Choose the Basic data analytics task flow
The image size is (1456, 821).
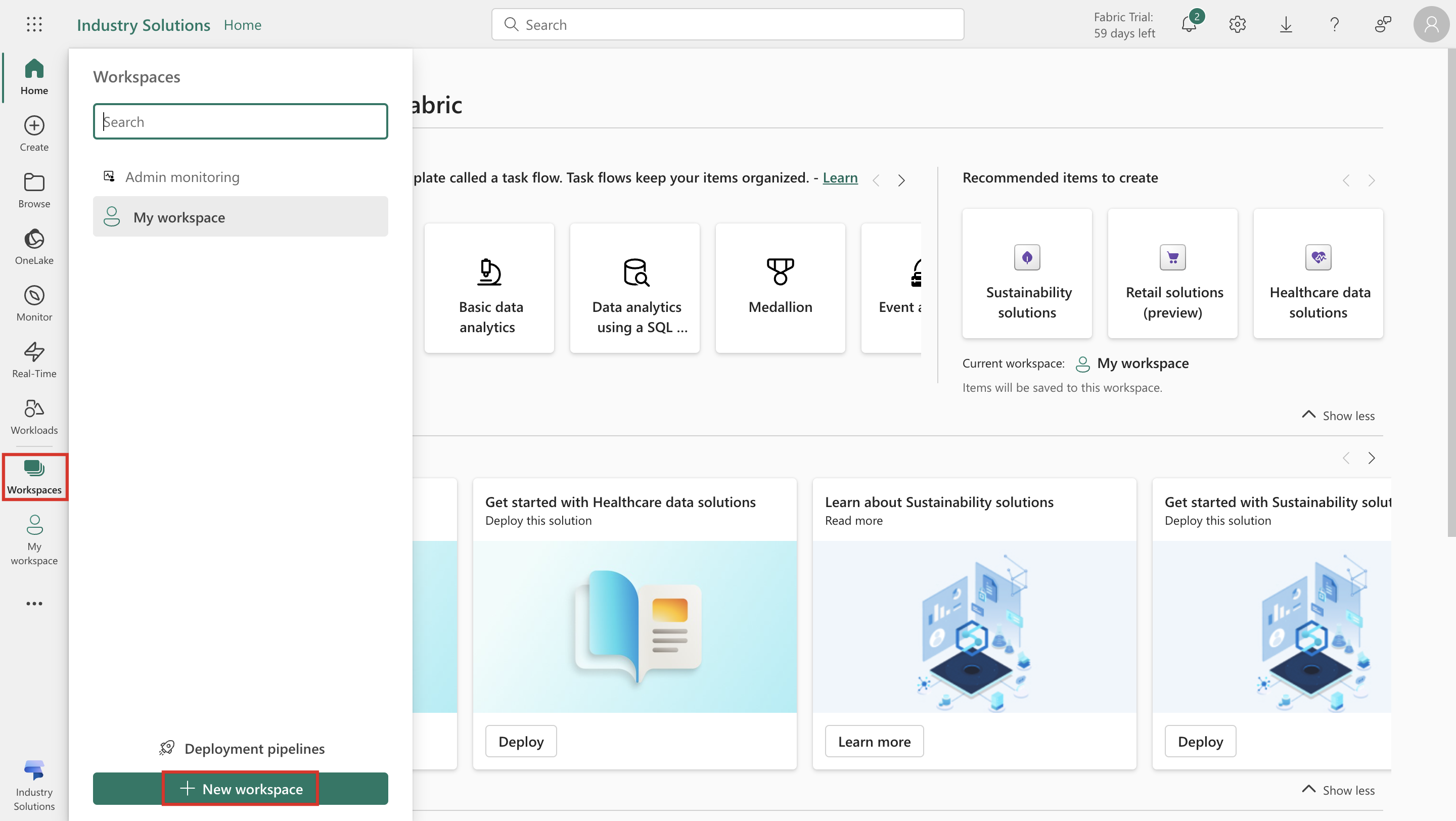tap(489, 288)
